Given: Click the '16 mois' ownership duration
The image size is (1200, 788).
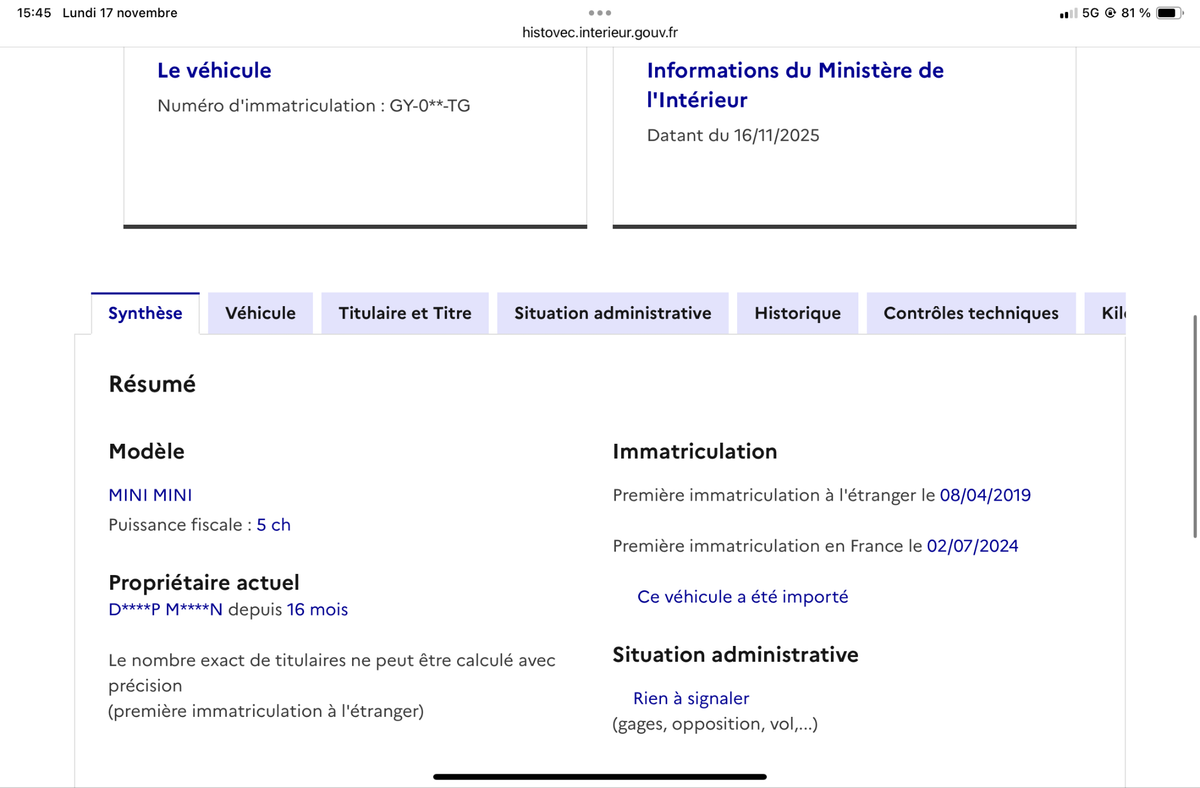Looking at the screenshot, I should tap(318, 609).
